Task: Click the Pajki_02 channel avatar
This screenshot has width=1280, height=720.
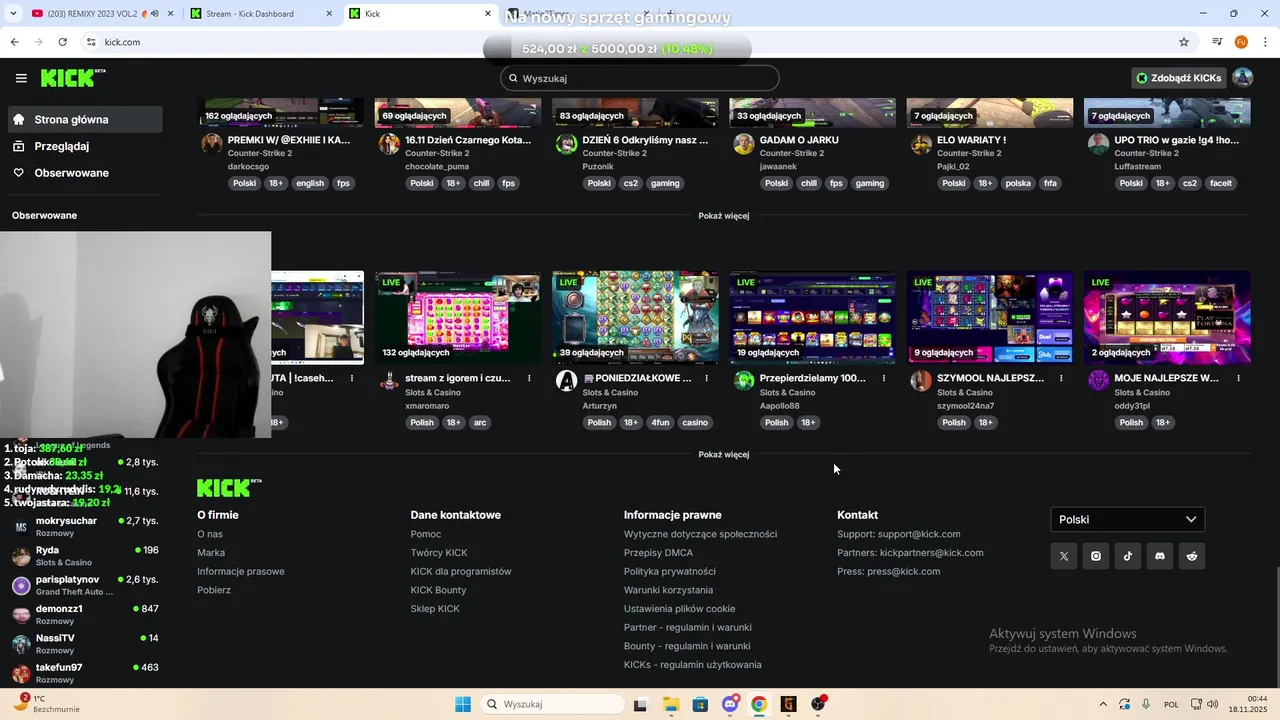Action: click(x=921, y=143)
